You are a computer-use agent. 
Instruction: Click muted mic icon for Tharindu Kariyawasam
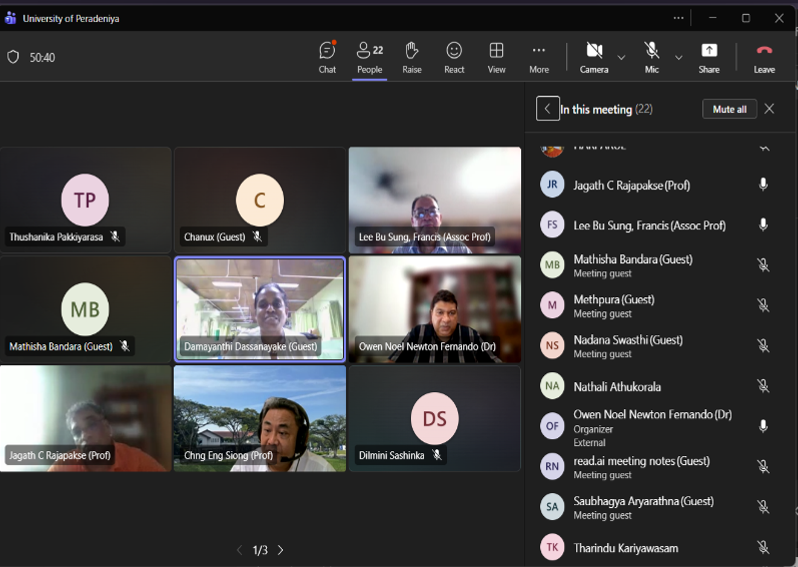(x=763, y=547)
